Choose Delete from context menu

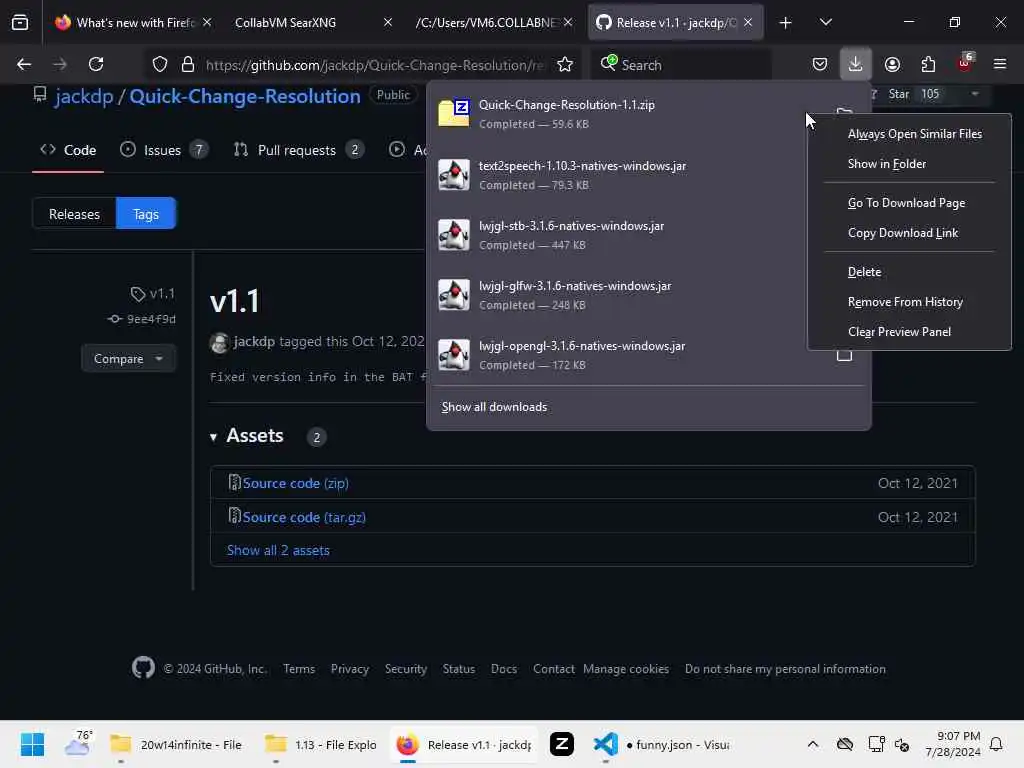909,272
